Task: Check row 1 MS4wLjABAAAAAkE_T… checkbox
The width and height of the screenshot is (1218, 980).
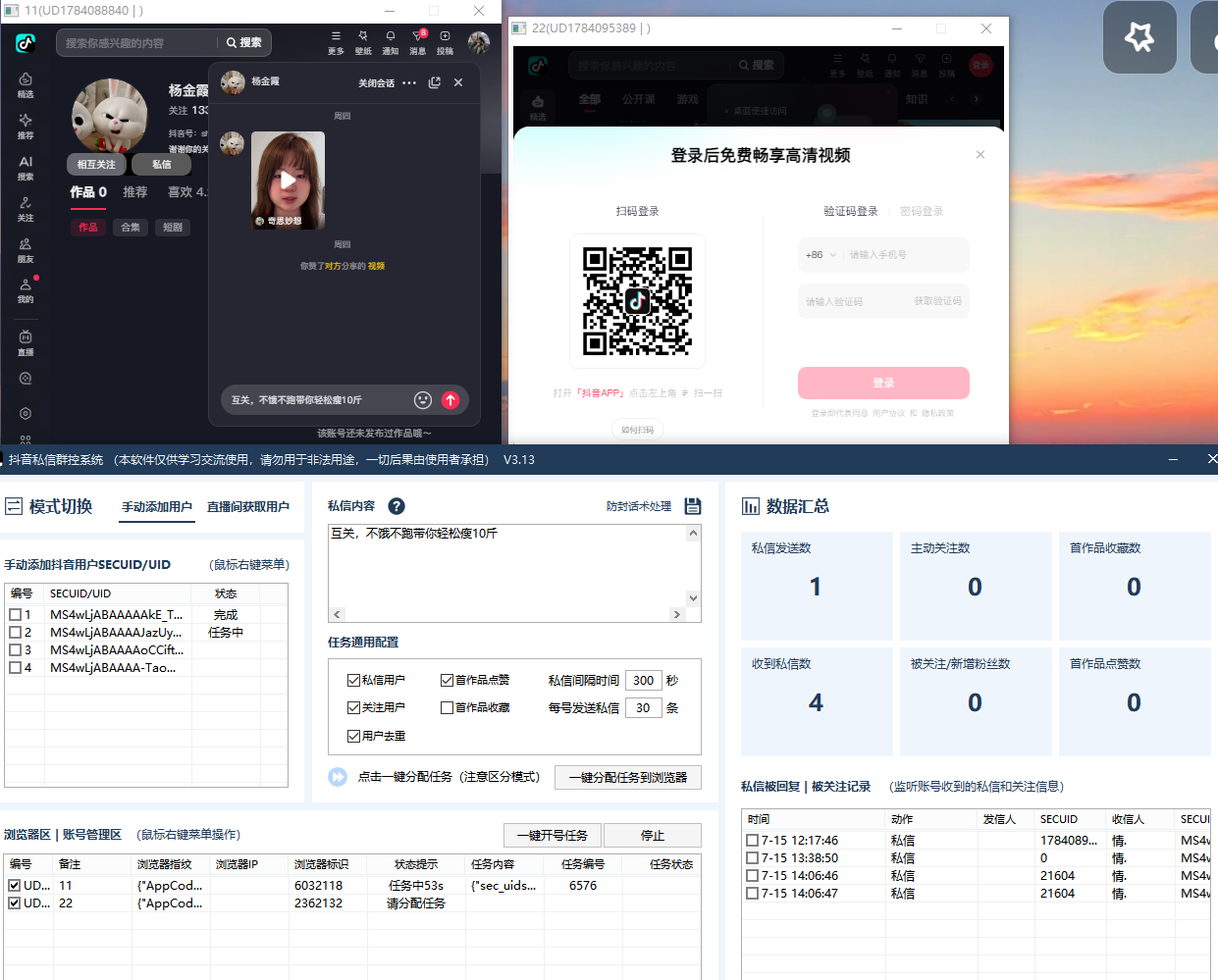Action: point(15,615)
